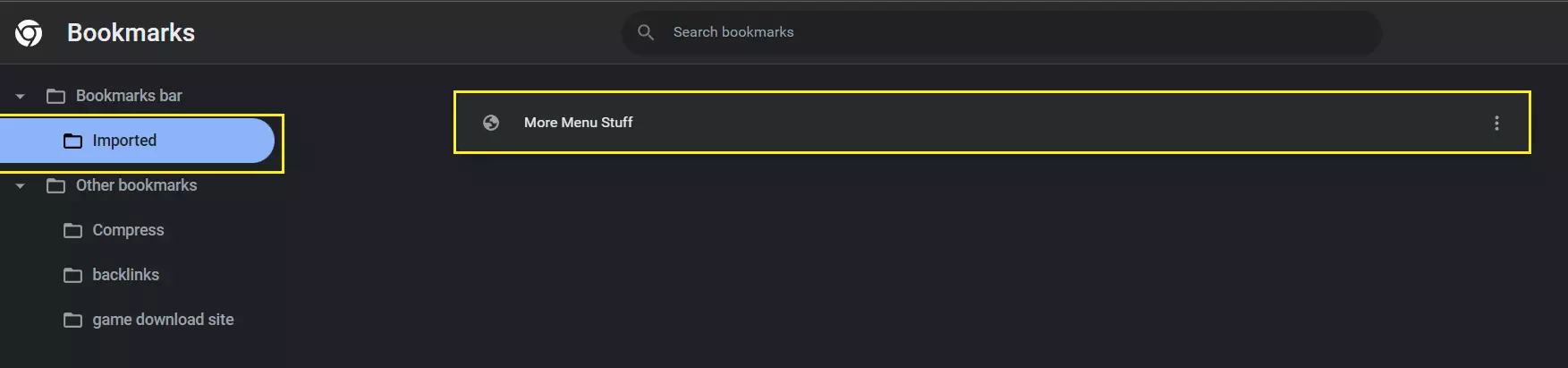1568x368 pixels.
Task: Select the Compress folder label
Action: (128, 230)
